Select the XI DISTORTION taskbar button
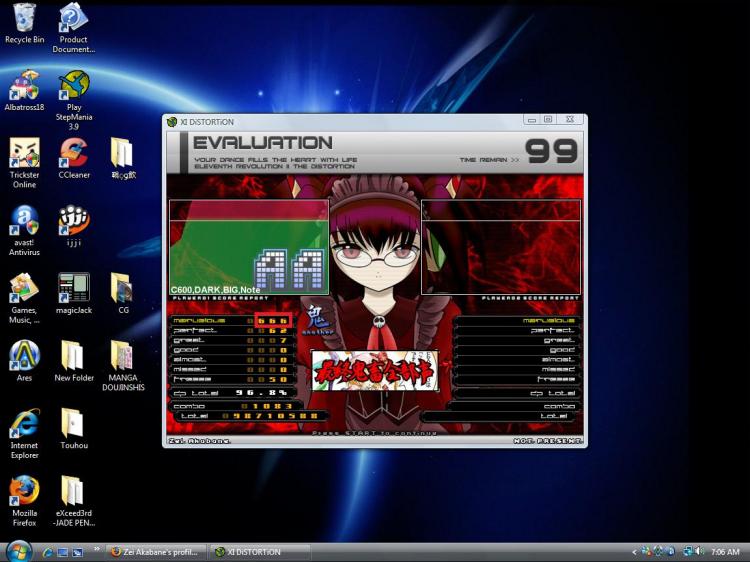Screen dimensions: 750x562 (258, 552)
